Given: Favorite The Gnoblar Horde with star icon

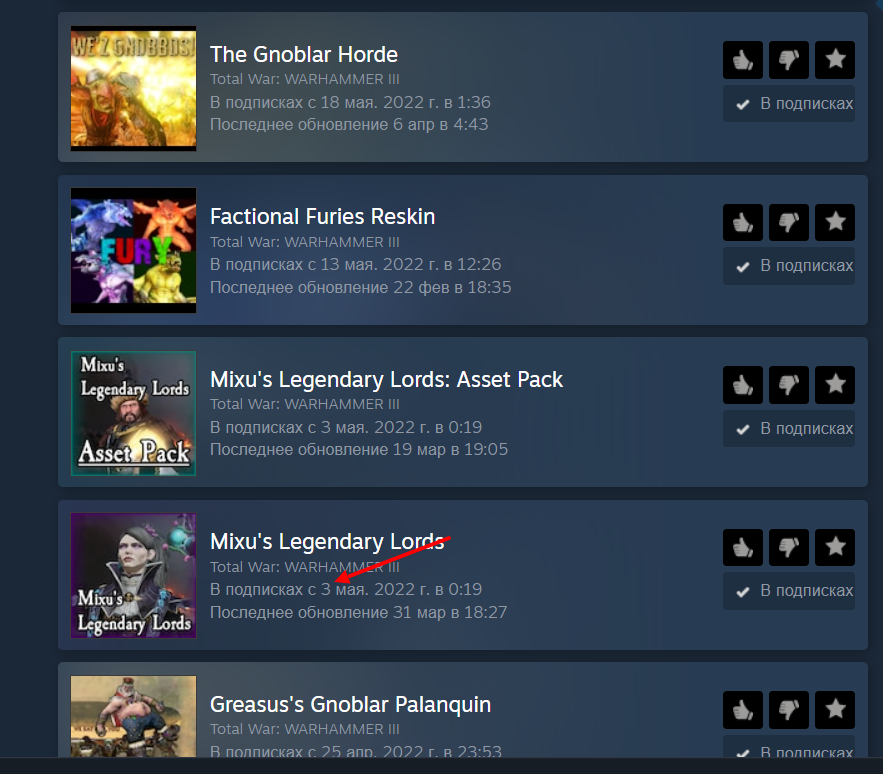Looking at the screenshot, I should point(835,60).
